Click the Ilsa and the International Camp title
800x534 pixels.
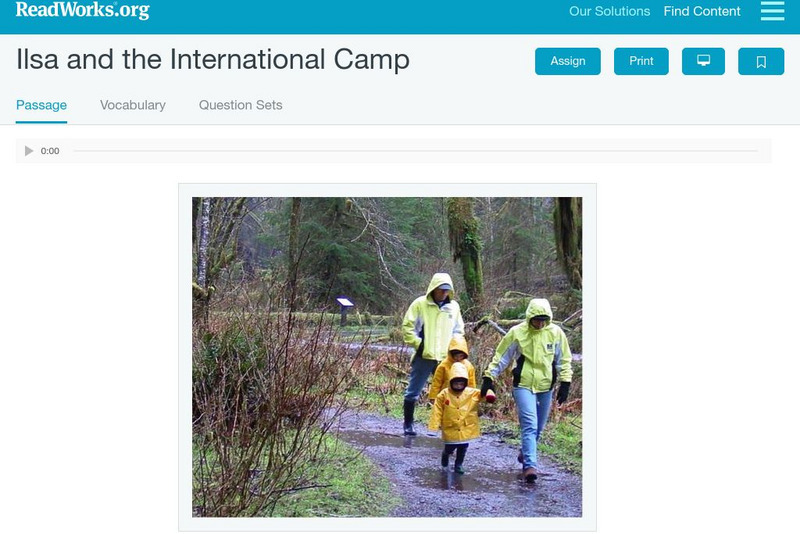point(213,59)
